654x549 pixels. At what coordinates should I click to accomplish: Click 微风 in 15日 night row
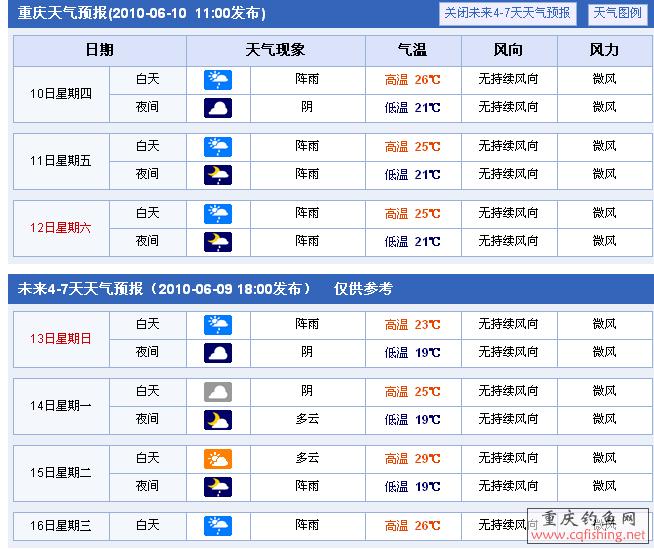pyautogui.click(x=605, y=486)
